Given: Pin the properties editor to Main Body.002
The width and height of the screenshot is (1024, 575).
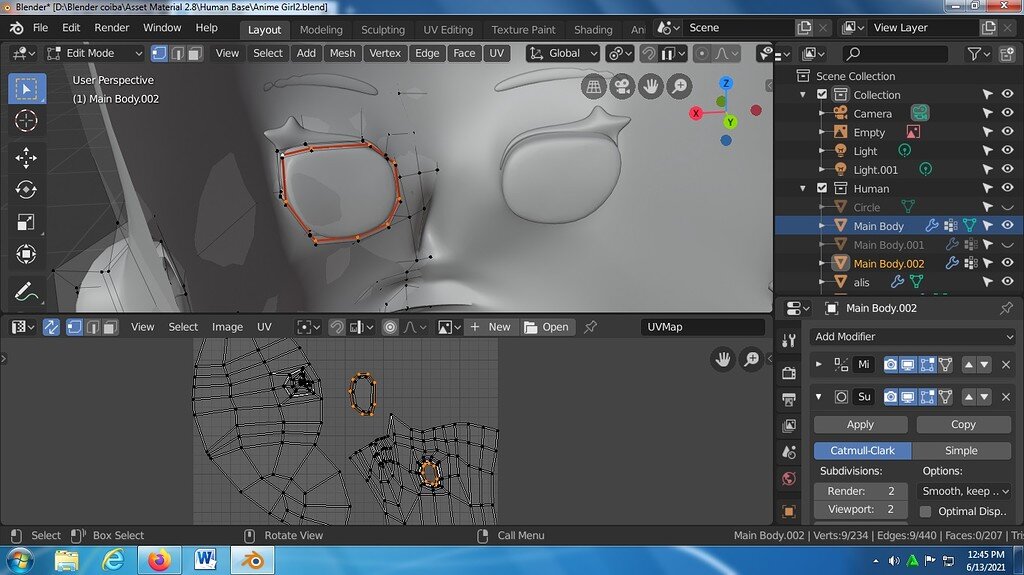Looking at the screenshot, I should pyautogui.click(x=1006, y=308).
